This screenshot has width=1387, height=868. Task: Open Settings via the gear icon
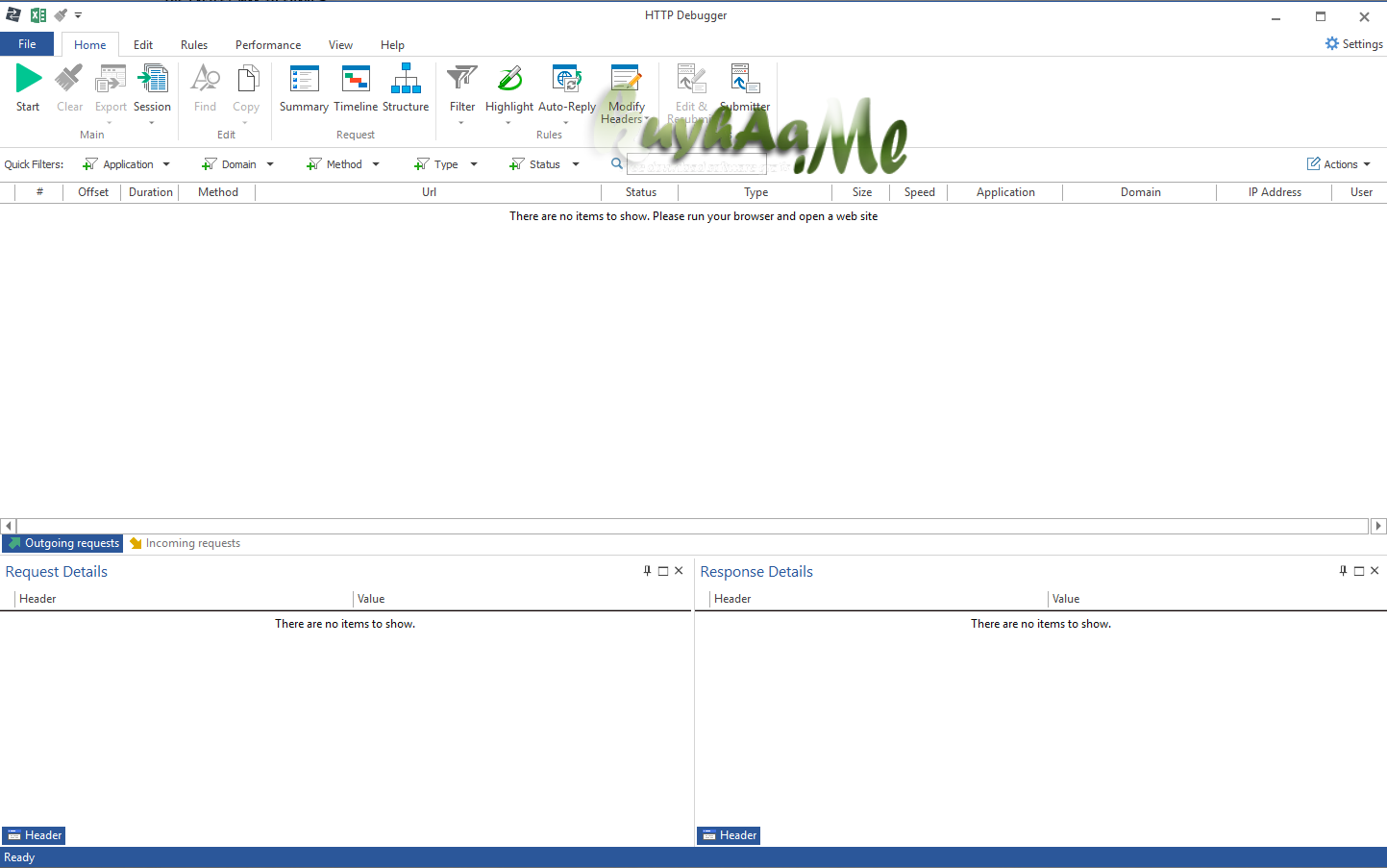pos(1332,43)
